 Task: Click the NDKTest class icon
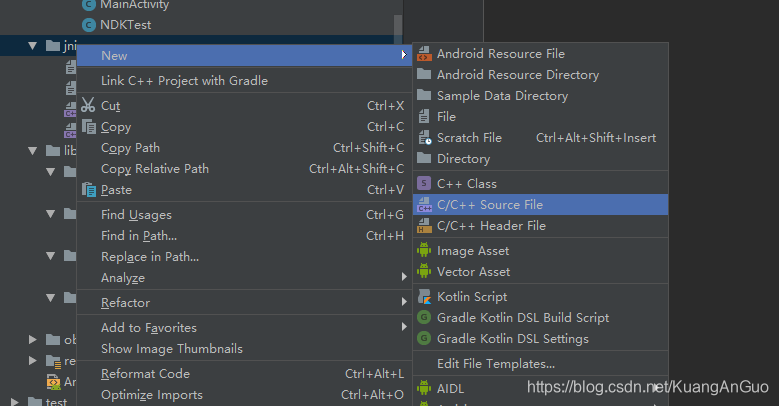pos(88,25)
